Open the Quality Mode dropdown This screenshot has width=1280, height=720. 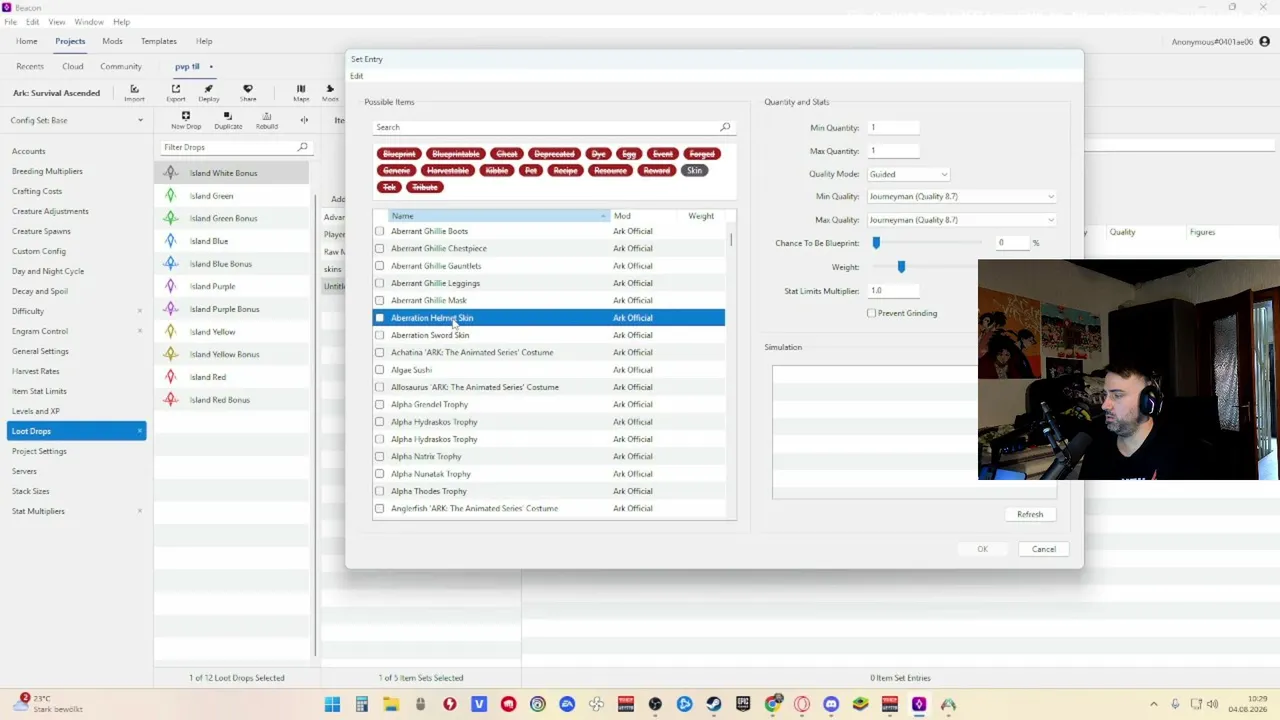point(908,174)
